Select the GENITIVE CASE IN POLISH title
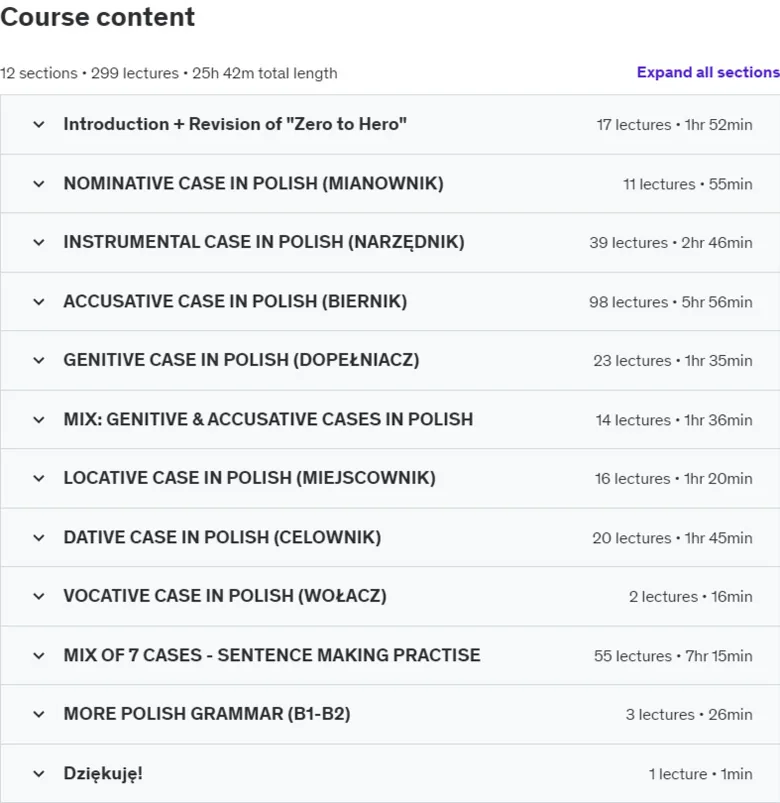 (241, 361)
